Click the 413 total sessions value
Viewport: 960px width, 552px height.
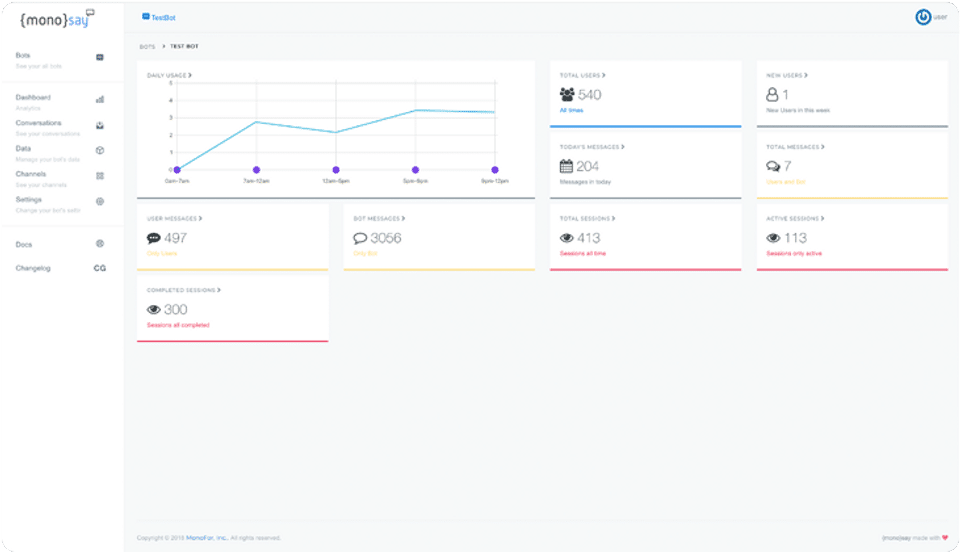point(588,238)
